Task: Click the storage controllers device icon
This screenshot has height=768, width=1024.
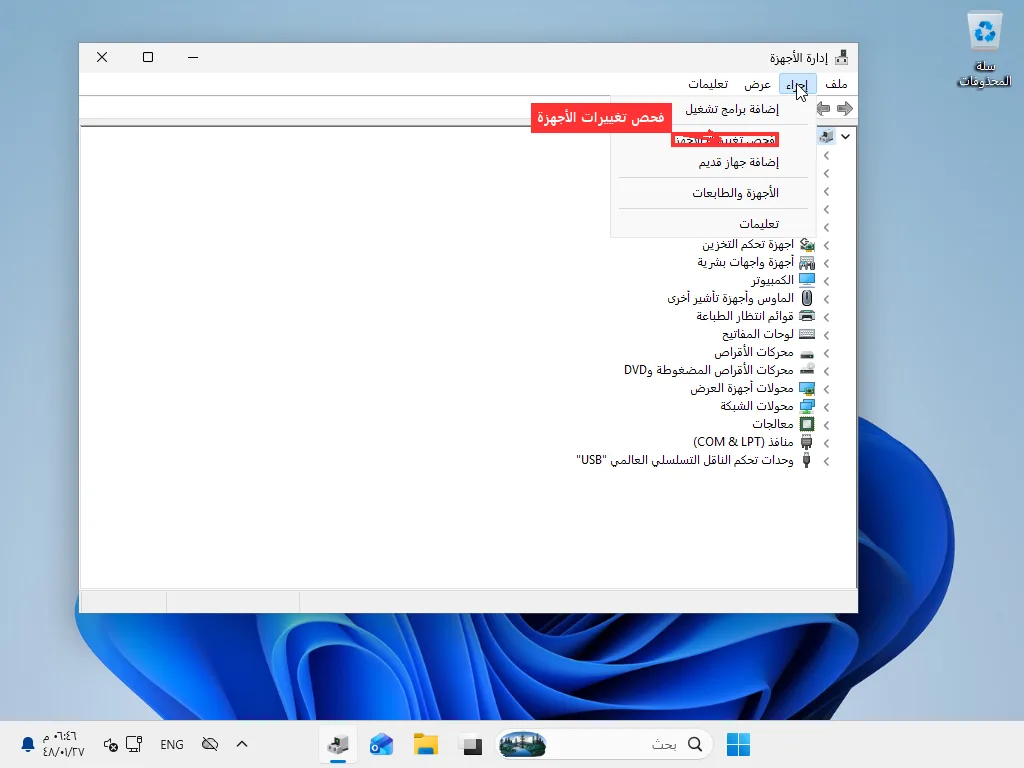Action: pos(807,245)
